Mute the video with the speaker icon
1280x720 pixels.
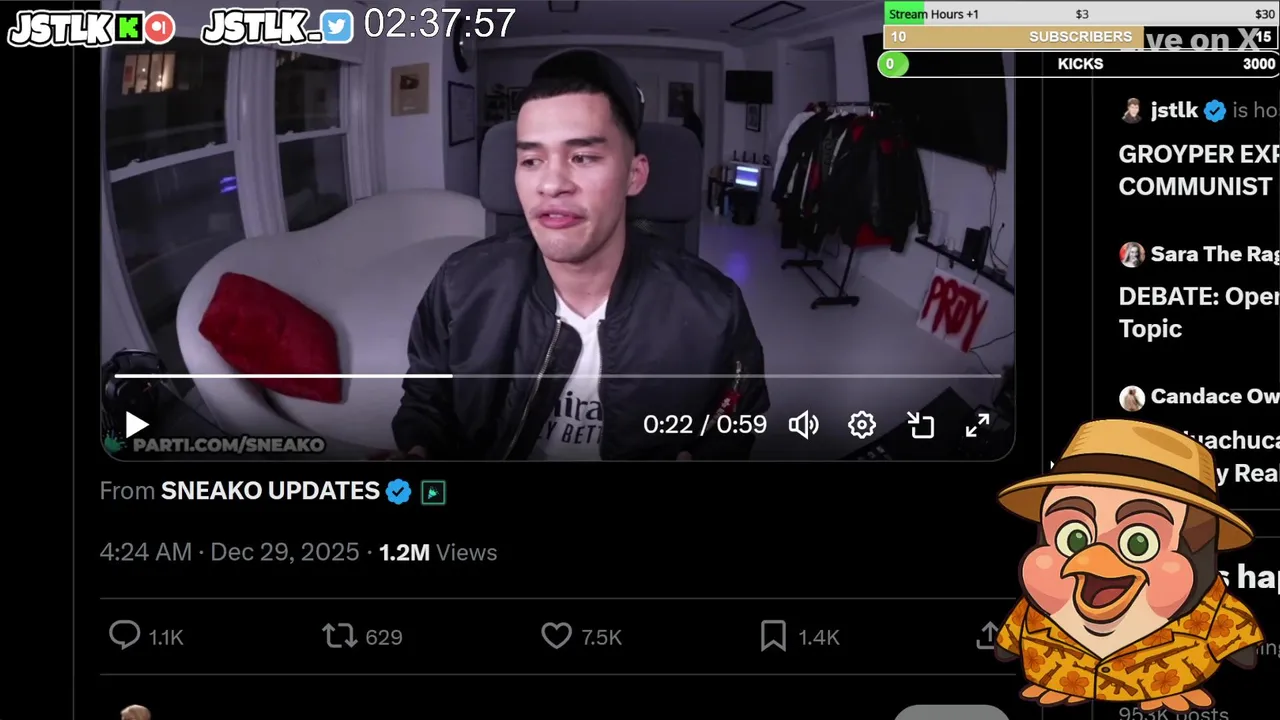804,425
